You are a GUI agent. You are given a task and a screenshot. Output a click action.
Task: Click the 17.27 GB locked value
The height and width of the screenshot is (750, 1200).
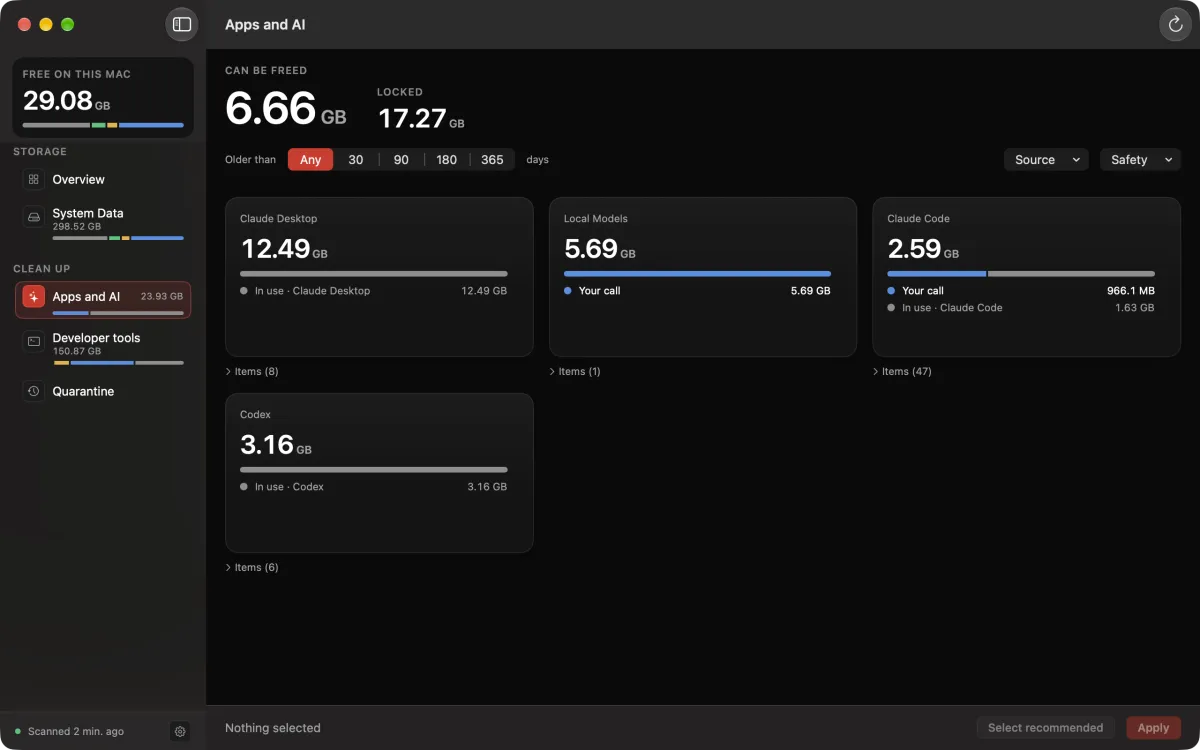421,119
